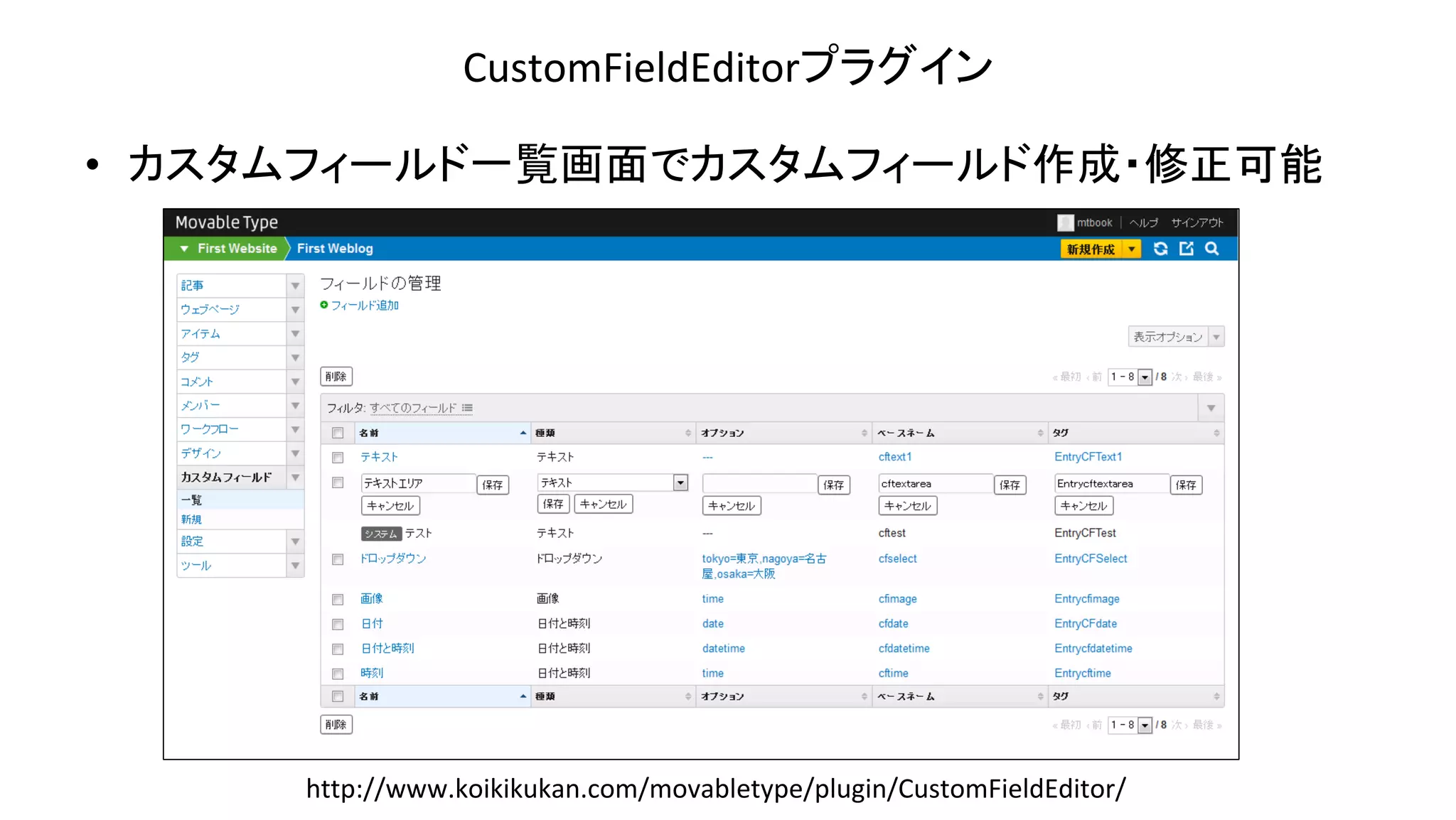Check the 画像 row checkbox
The height and width of the screenshot is (820, 1456).
tap(338, 600)
